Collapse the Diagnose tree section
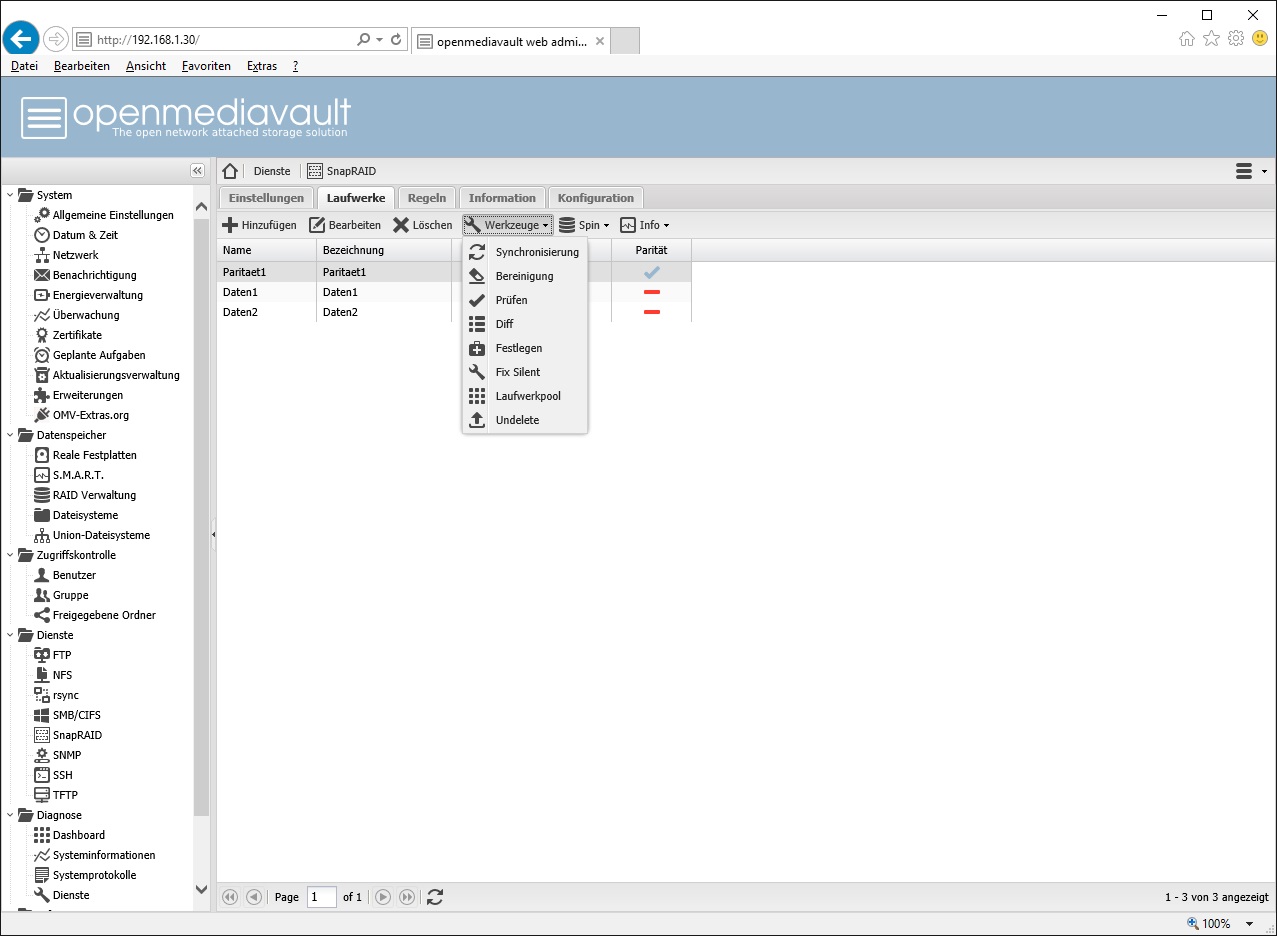 click(x=11, y=815)
